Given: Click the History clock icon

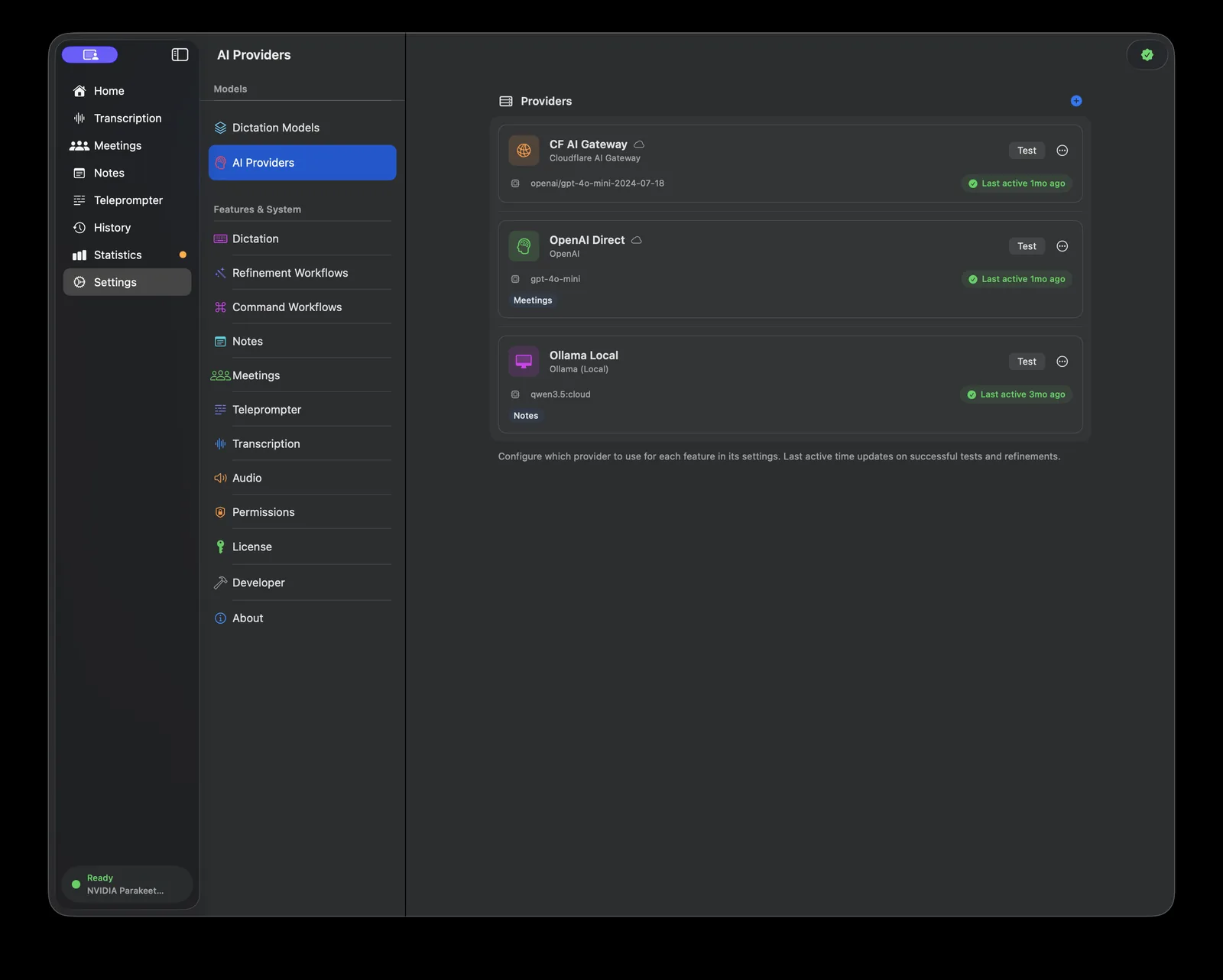Looking at the screenshot, I should (x=79, y=228).
